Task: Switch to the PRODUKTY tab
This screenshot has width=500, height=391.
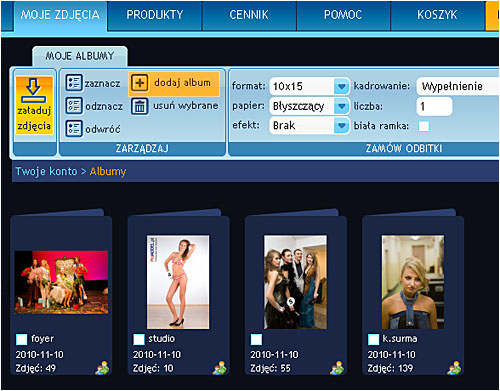Action: (155, 15)
